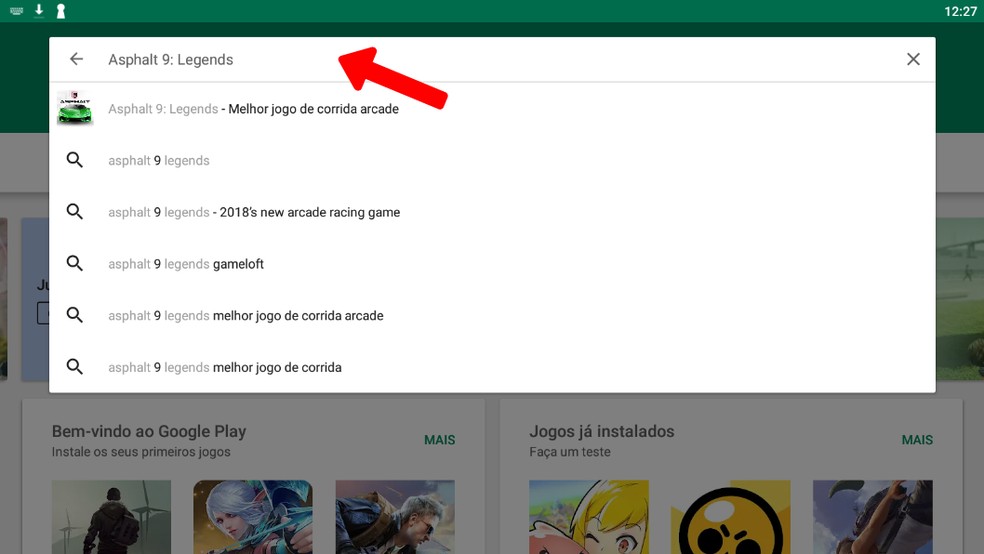984x554 pixels.
Task: Click the keyhole icon in status bar
Action: [x=61, y=11]
